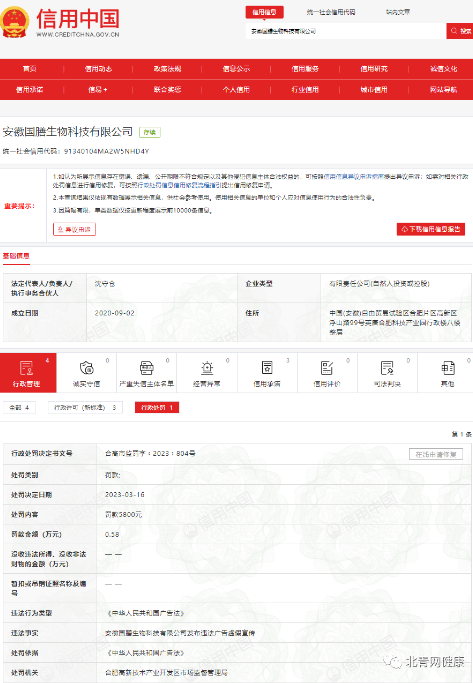Open the 政策法规 navigation item
The image size is (473, 683).
[x=167, y=69]
